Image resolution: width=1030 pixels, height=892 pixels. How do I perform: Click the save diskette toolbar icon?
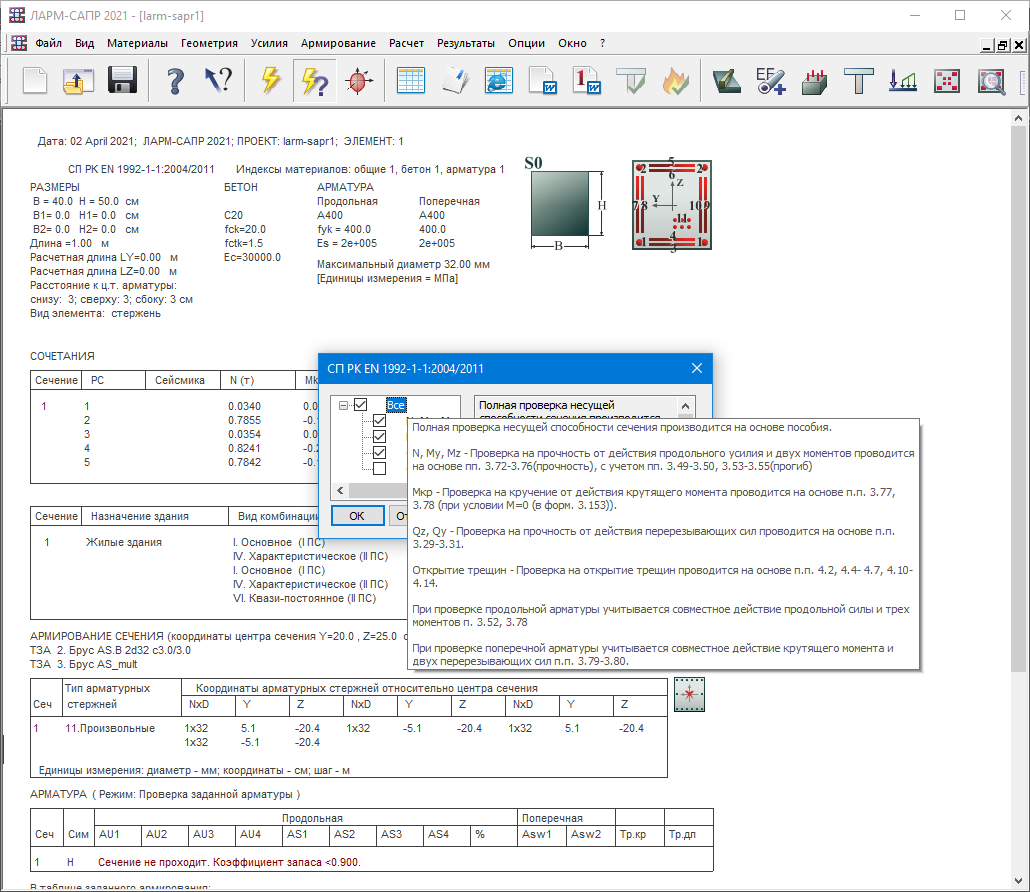coord(122,81)
